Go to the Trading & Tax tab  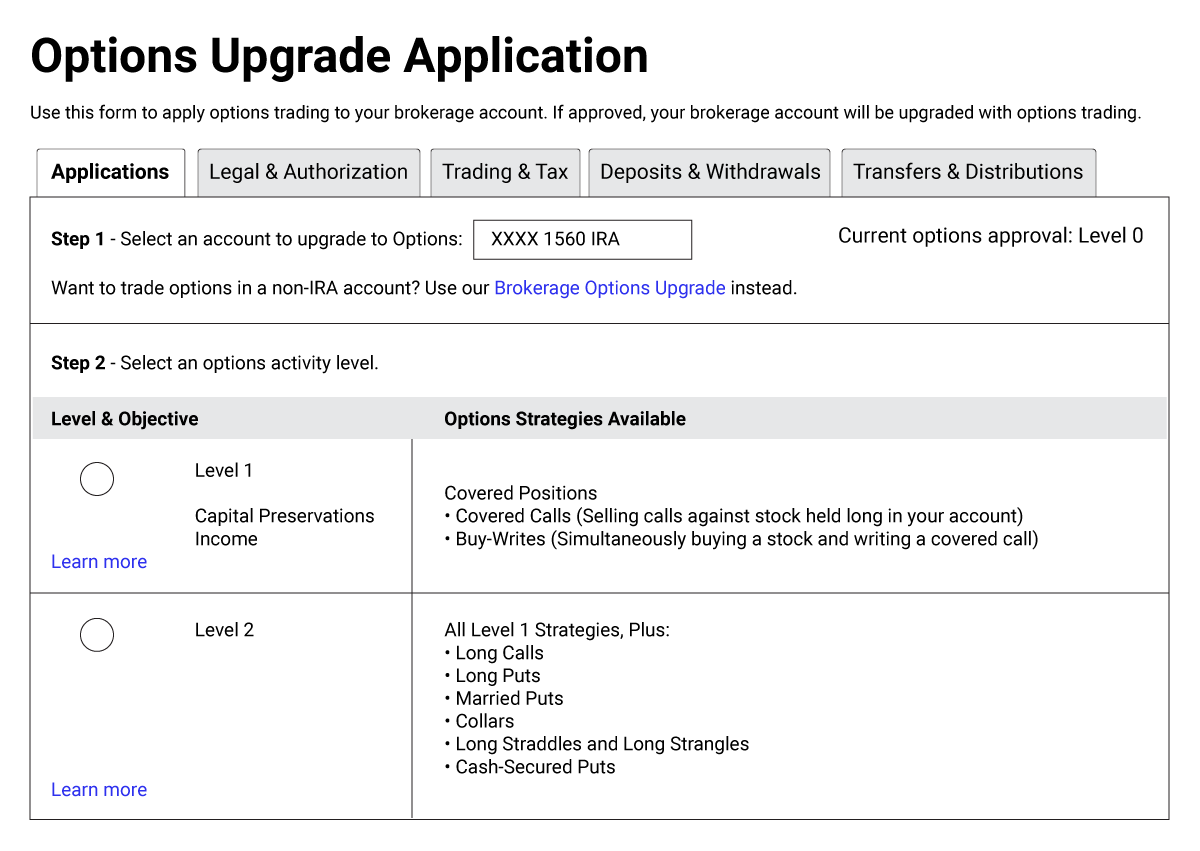pyautogui.click(x=505, y=172)
